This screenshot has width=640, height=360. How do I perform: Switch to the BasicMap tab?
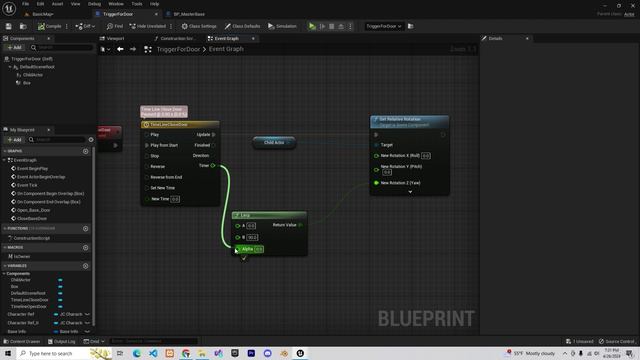point(43,14)
